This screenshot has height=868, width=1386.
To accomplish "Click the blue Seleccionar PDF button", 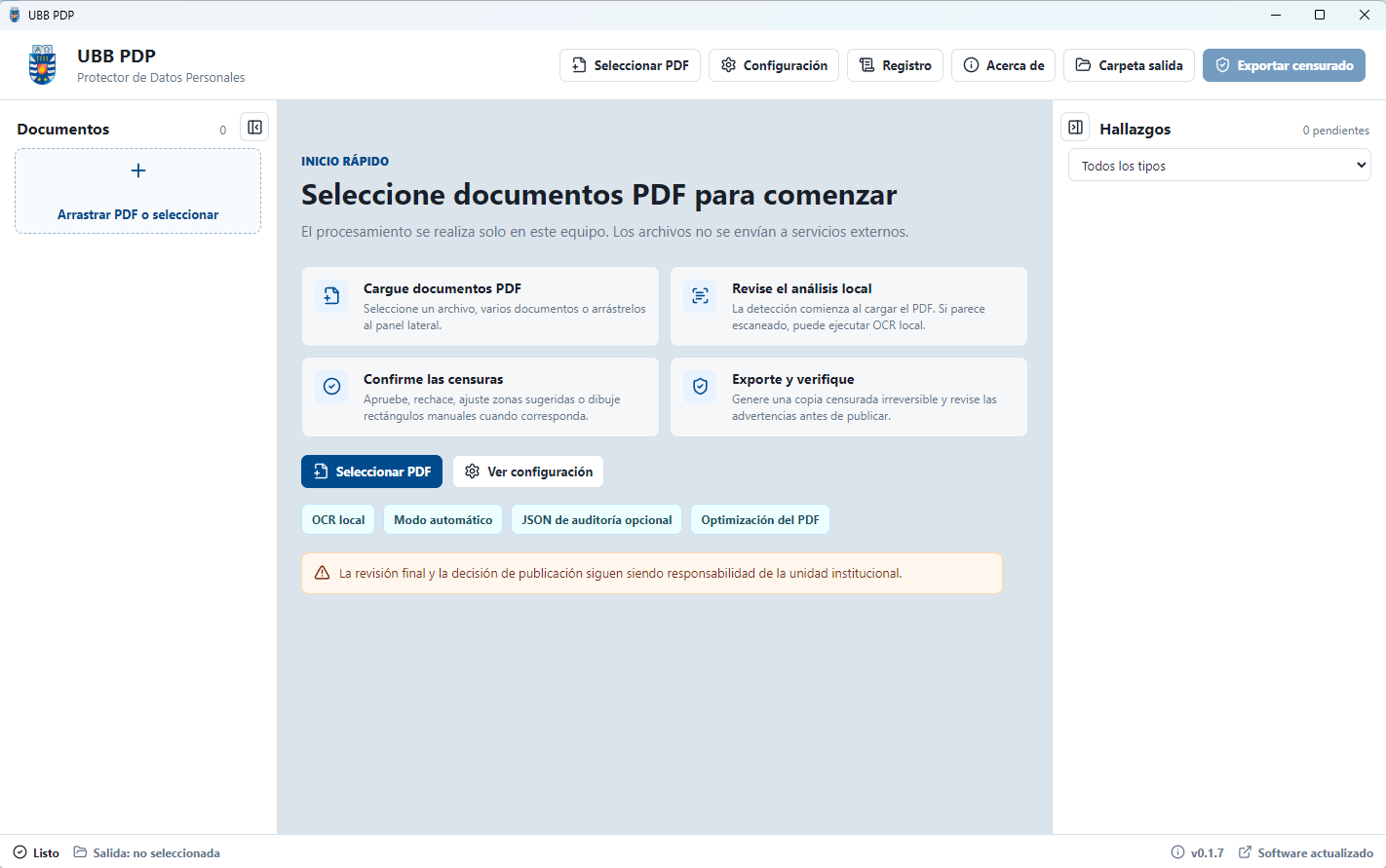I will click(x=371, y=472).
